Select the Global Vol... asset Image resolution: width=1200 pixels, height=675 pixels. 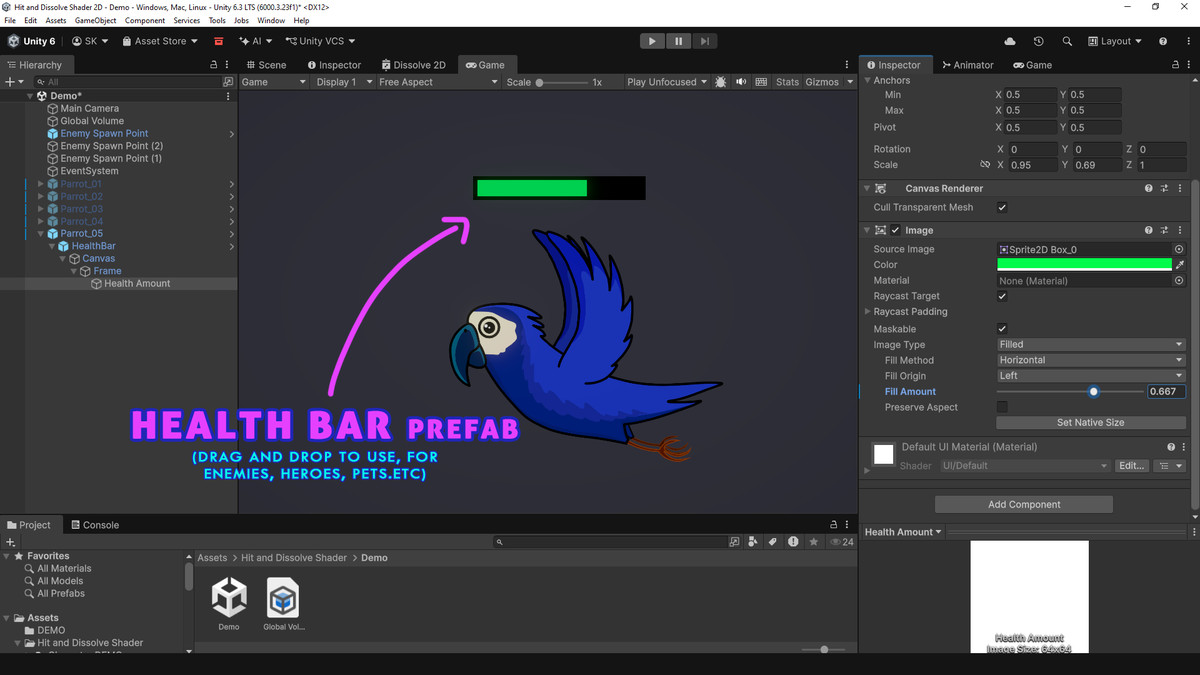(283, 603)
